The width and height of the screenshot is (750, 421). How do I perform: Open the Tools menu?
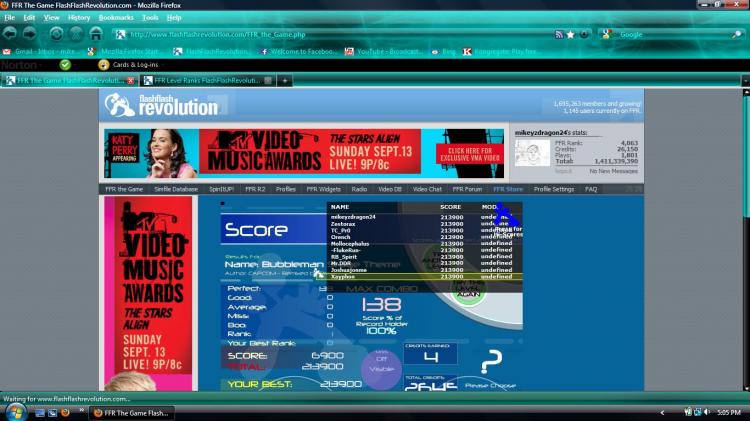(x=150, y=18)
